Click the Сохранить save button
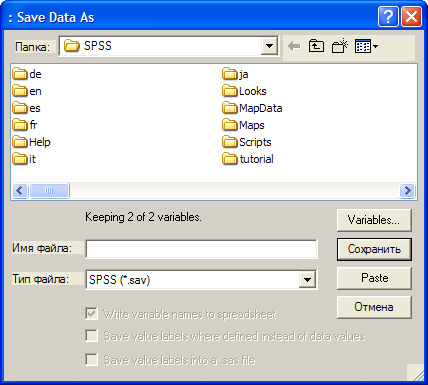 (374, 249)
